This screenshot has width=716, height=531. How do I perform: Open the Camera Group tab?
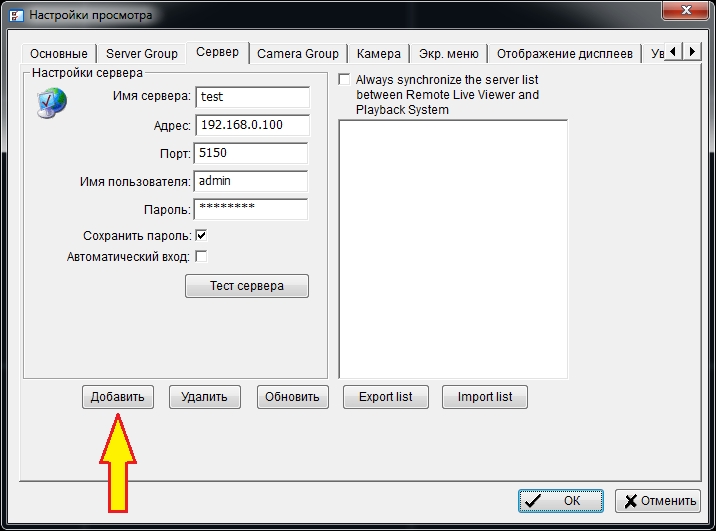[298, 53]
